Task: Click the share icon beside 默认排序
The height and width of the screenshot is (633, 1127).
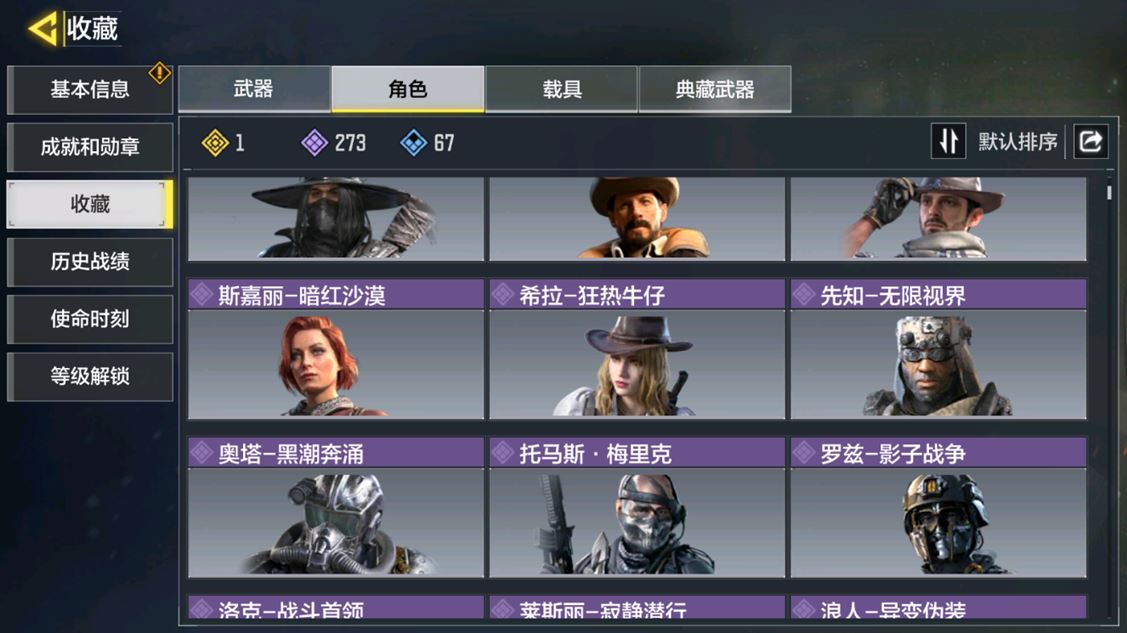Action: tap(1090, 141)
